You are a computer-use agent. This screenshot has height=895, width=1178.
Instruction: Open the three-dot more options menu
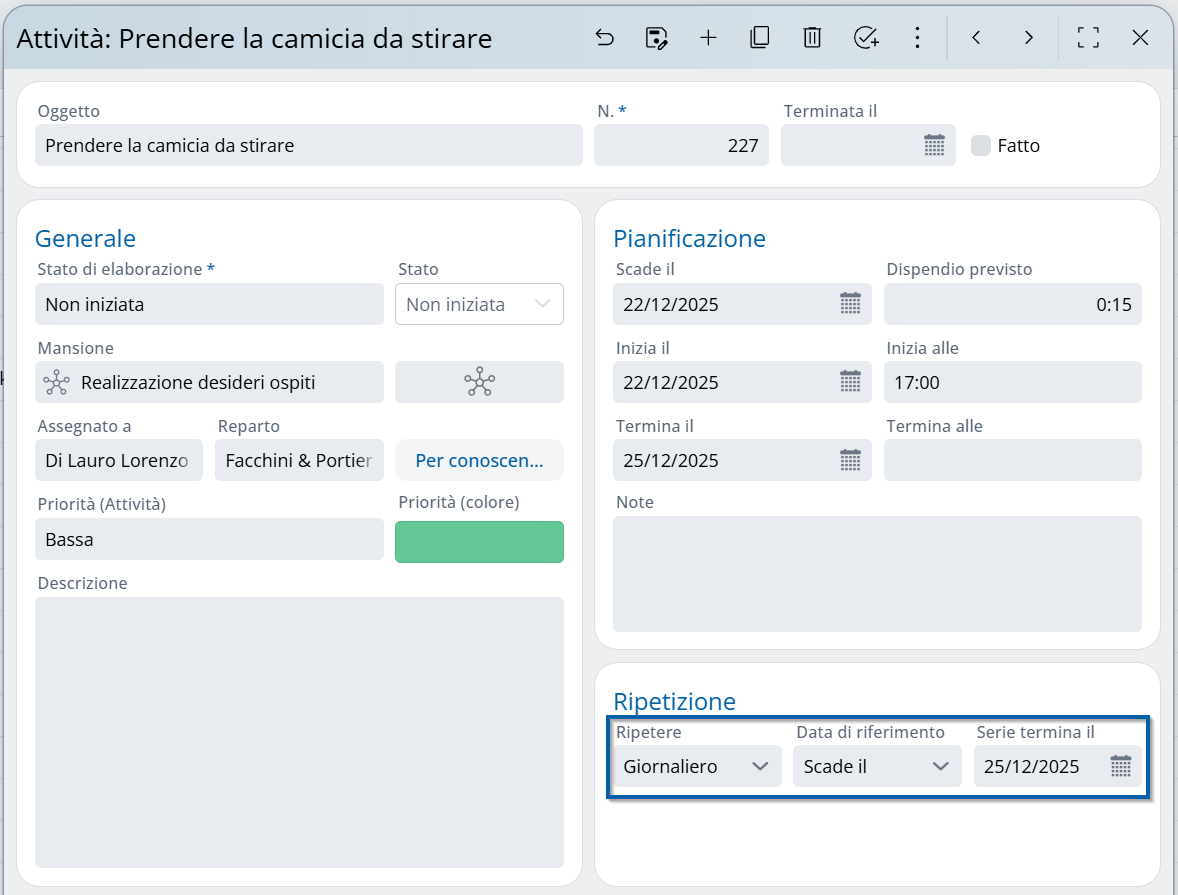tap(917, 38)
